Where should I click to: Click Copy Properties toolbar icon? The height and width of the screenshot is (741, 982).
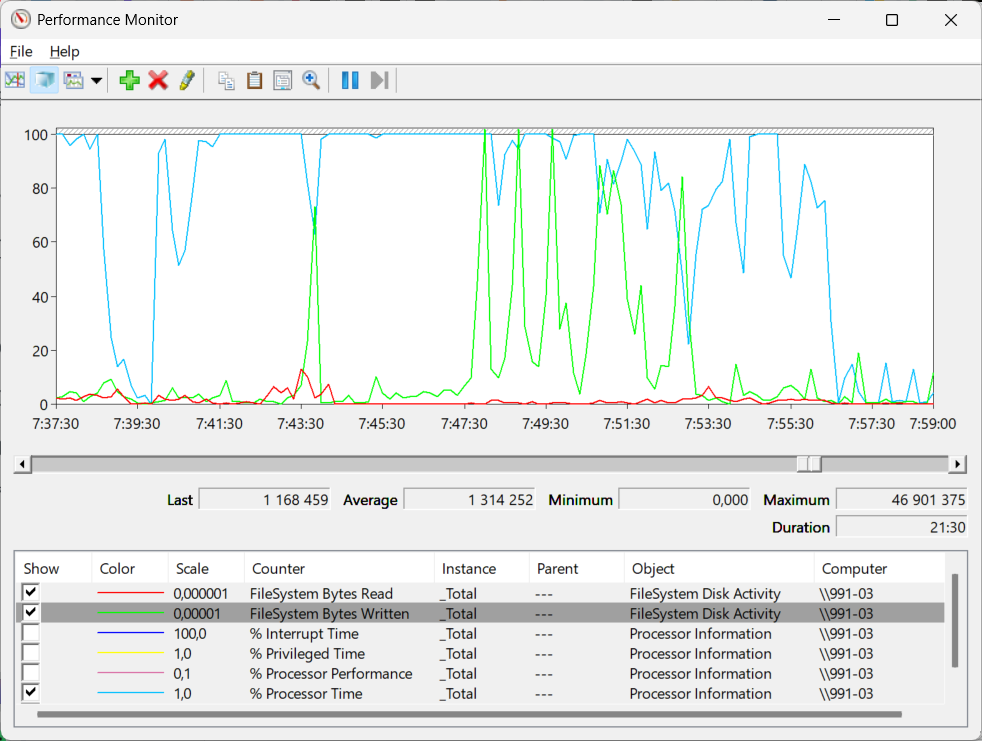point(227,80)
